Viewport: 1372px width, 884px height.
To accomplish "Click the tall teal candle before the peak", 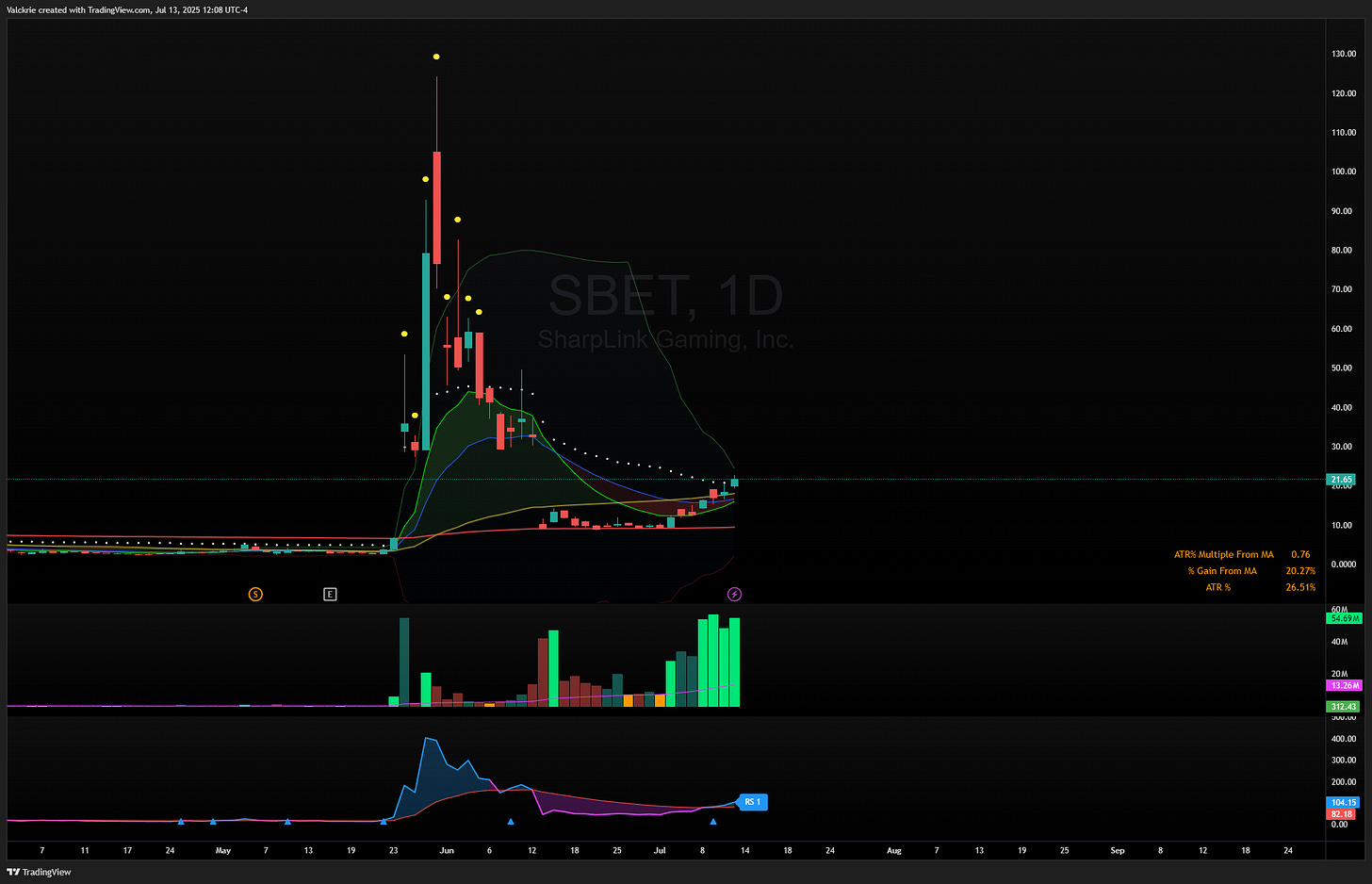I will coord(426,352).
